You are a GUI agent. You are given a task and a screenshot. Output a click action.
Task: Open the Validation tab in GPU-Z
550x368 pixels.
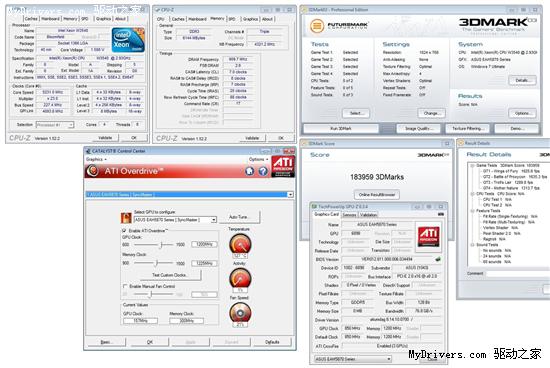[x=369, y=215]
